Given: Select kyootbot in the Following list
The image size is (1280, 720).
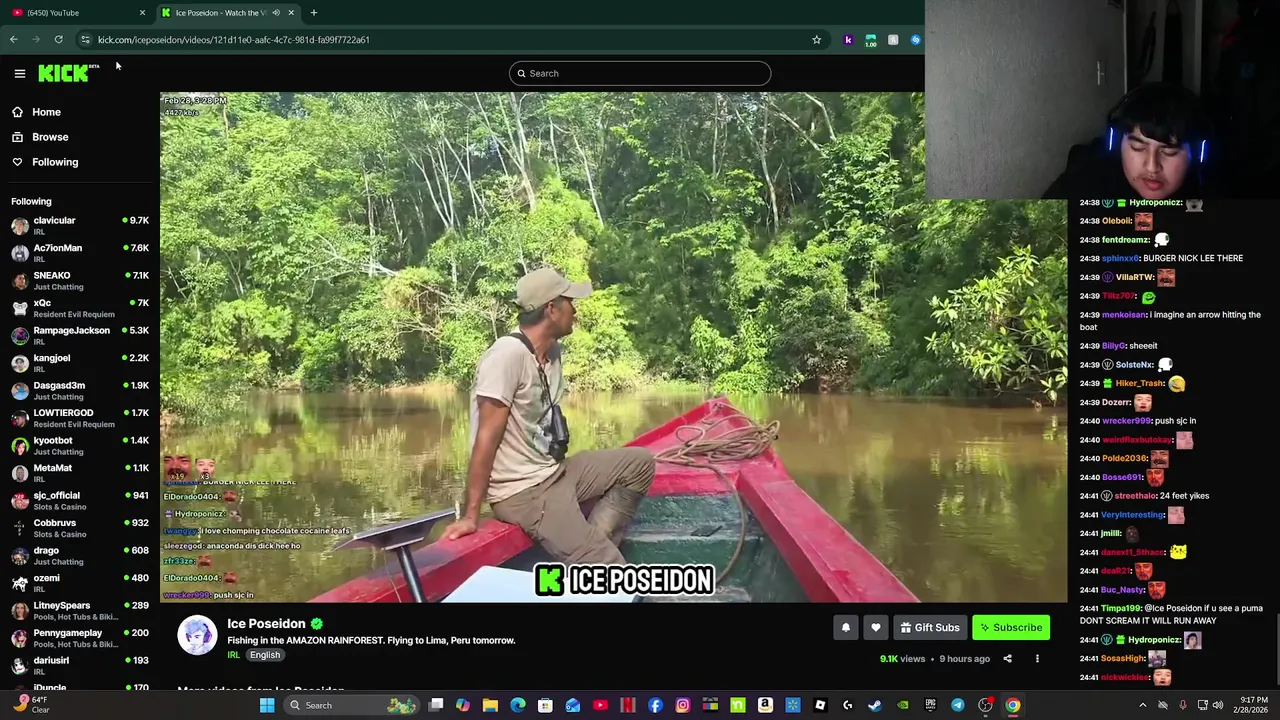Looking at the screenshot, I should pyautogui.click(x=80, y=445).
